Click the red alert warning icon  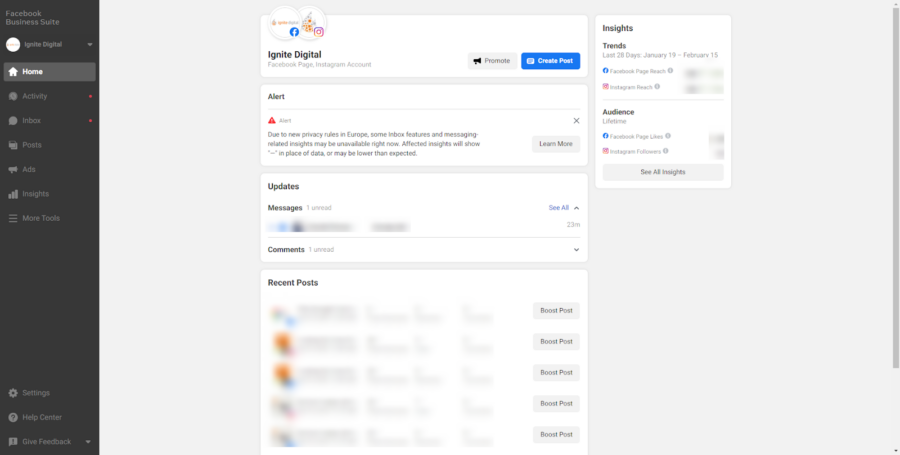tap(272, 120)
